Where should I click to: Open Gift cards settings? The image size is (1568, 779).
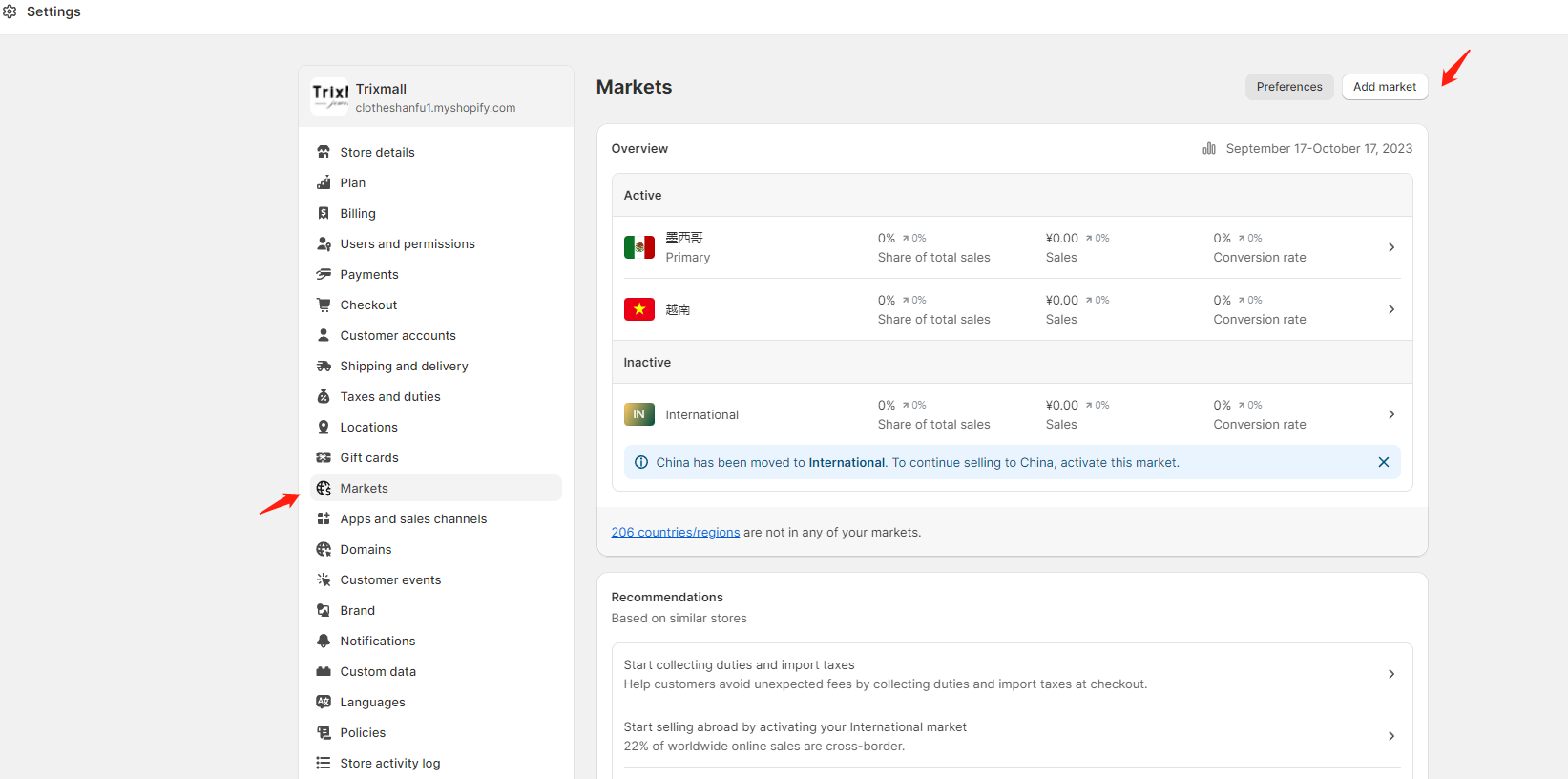pos(436,457)
